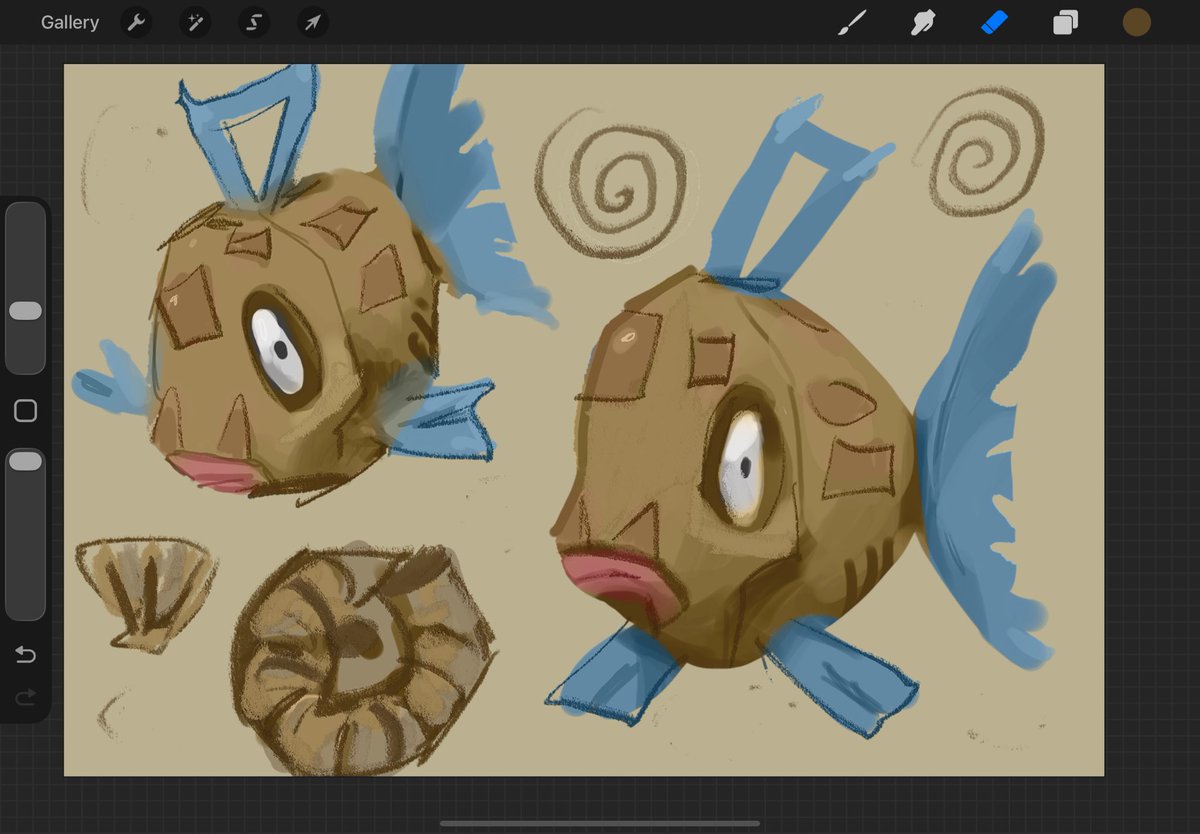The height and width of the screenshot is (834, 1200).
Task: Activate the Selection tool
Action: click(254, 22)
